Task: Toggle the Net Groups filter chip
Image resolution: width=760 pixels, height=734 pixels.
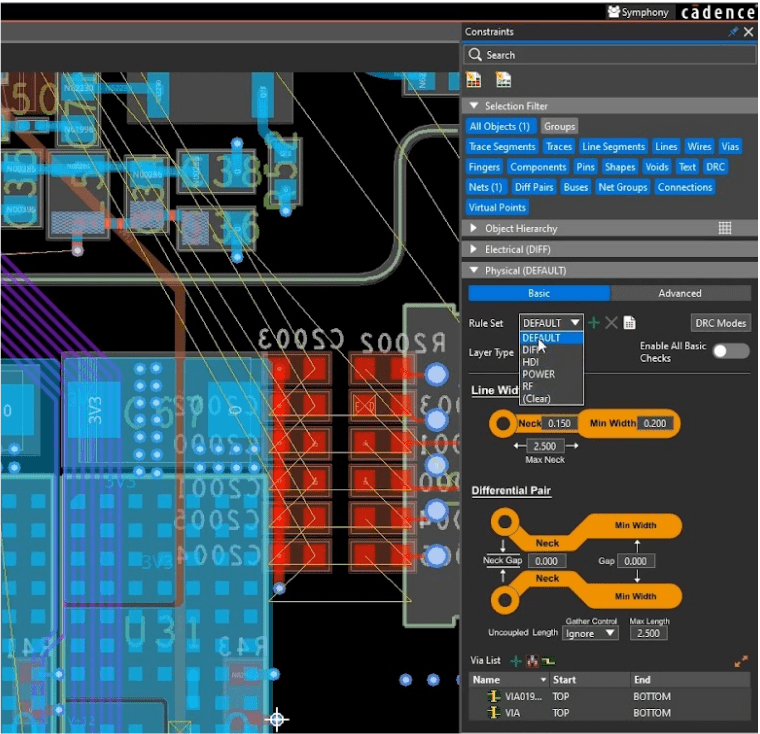Action: pyautogui.click(x=623, y=187)
